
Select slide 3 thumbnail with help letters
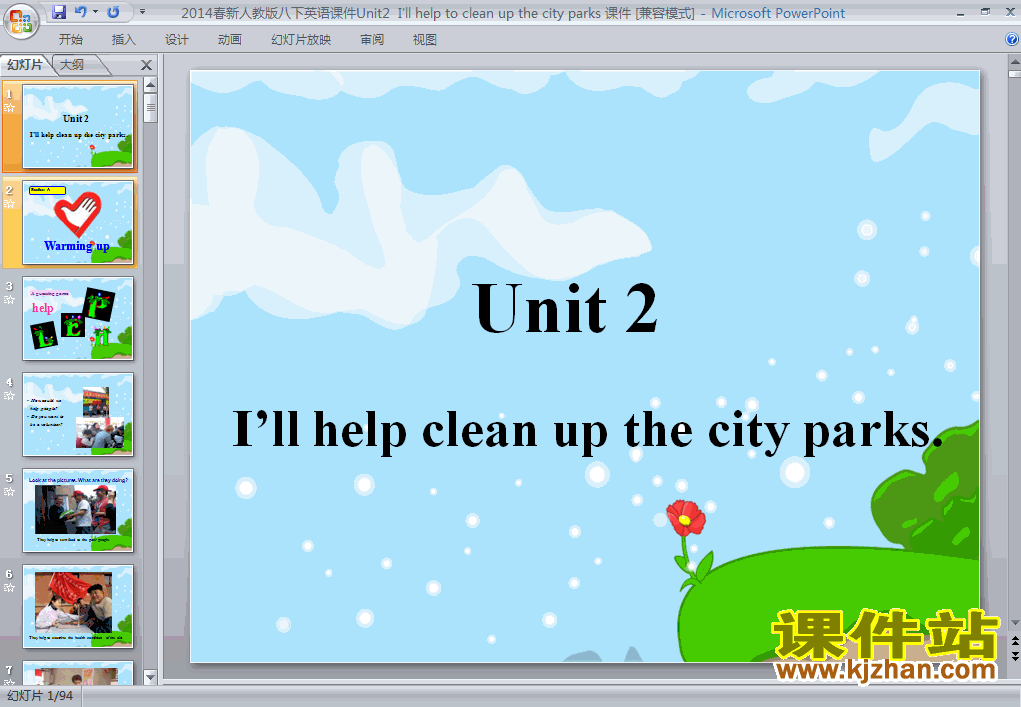78,318
